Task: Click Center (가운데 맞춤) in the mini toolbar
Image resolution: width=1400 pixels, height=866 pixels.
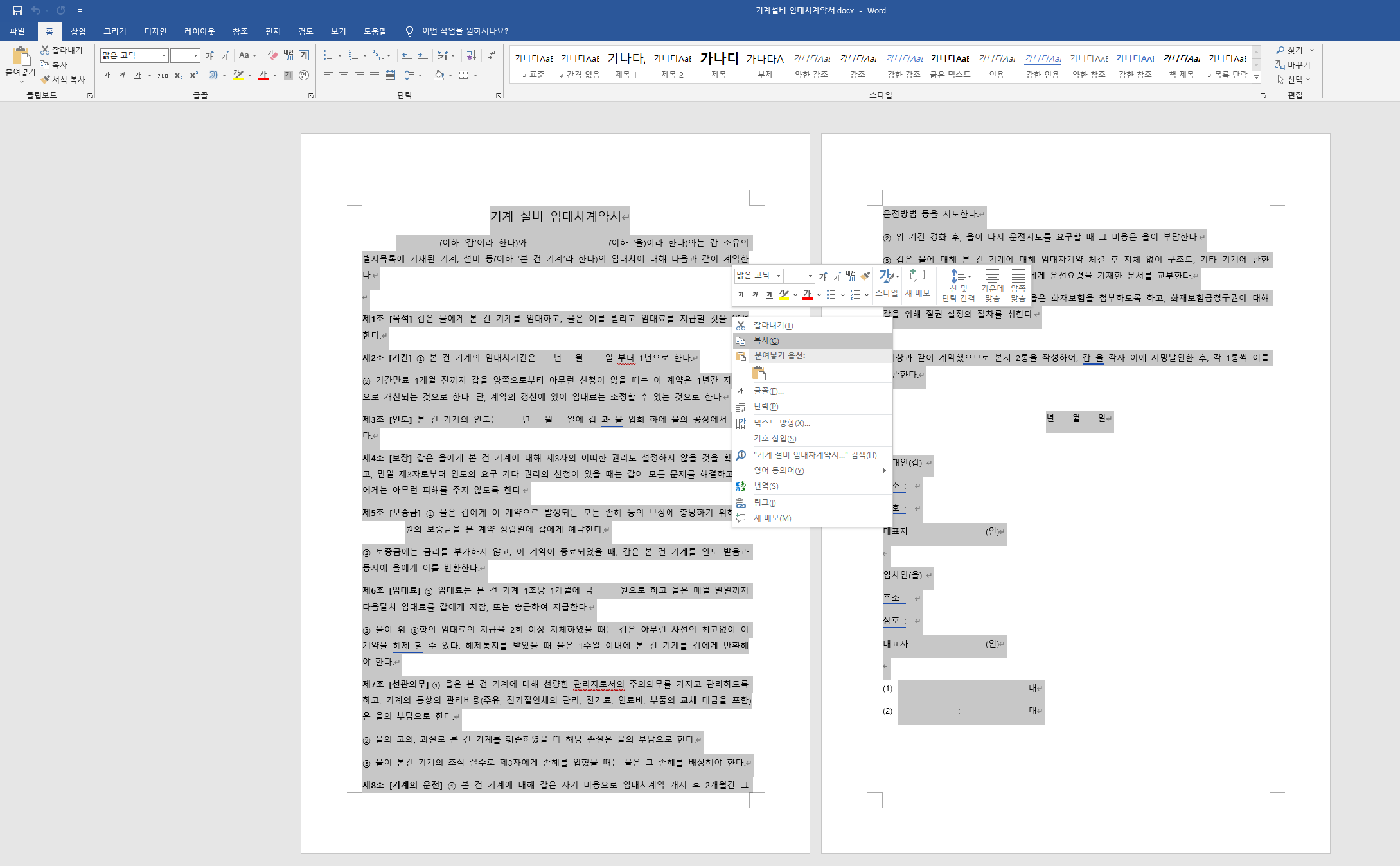Action: tap(992, 285)
